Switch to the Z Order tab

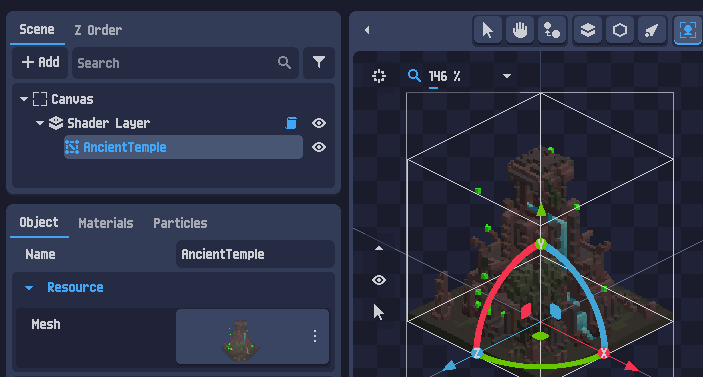(x=98, y=30)
